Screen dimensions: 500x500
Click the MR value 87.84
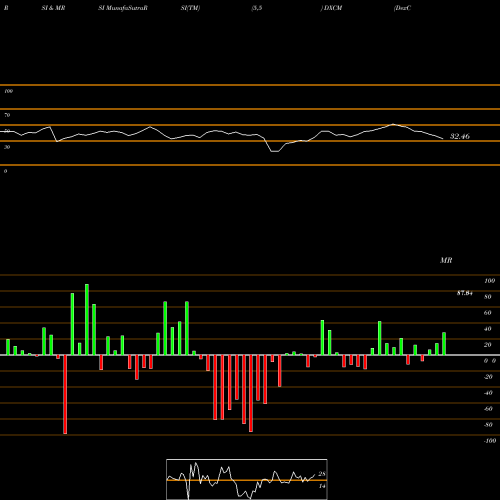[465, 293]
